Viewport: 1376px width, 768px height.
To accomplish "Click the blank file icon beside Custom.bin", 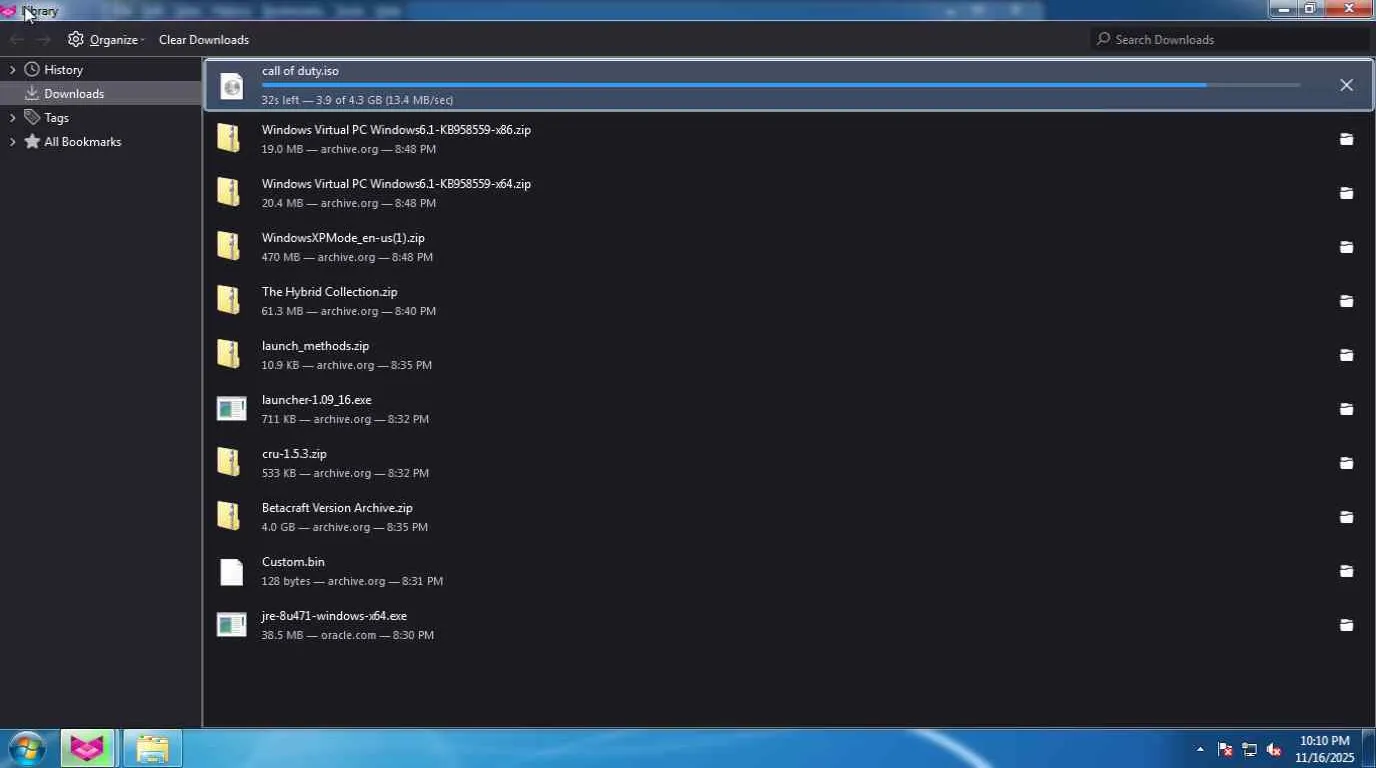I will coord(231,571).
